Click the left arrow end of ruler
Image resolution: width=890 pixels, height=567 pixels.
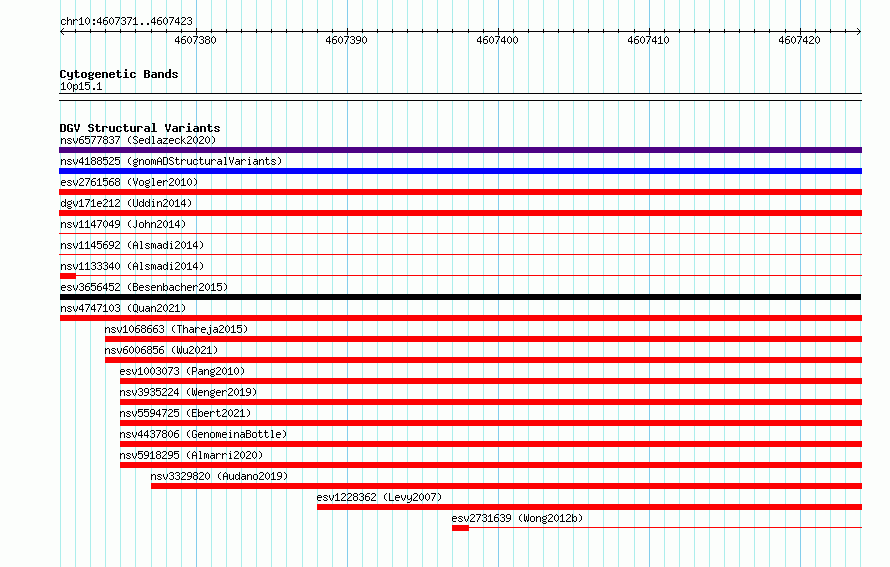[x=62, y=31]
